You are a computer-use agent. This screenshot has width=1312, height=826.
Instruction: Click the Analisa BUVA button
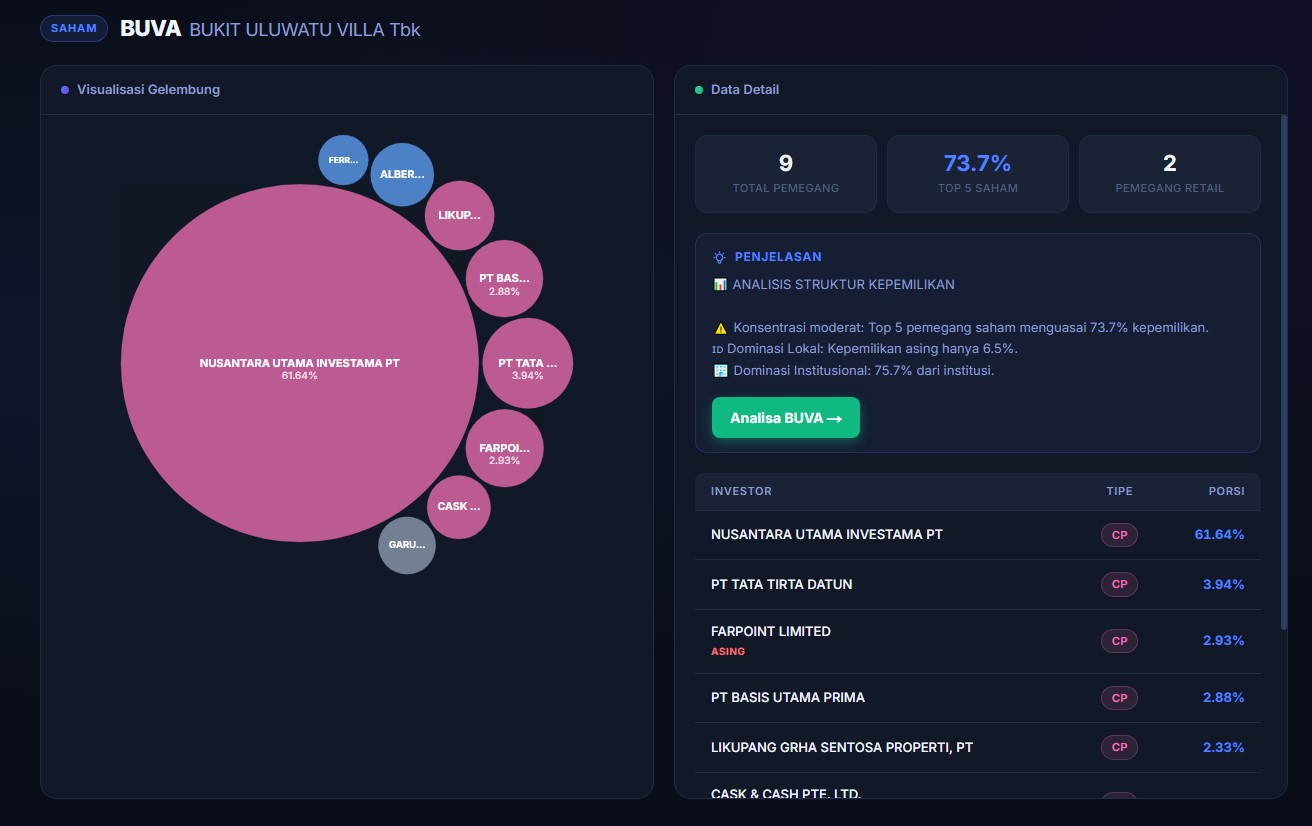pyautogui.click(x=786, y=418)
